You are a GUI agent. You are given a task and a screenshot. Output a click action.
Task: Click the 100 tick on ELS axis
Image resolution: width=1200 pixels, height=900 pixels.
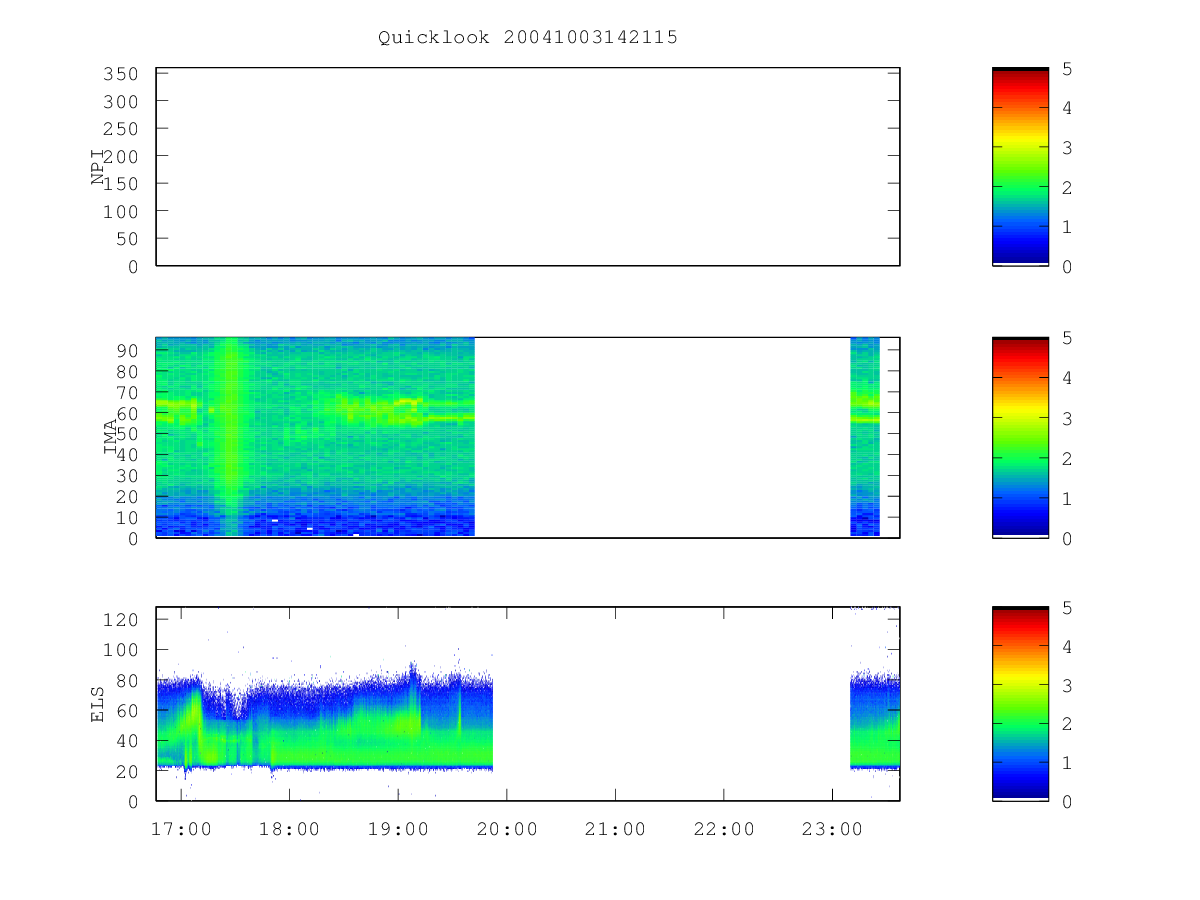click(x=122, y=650)
